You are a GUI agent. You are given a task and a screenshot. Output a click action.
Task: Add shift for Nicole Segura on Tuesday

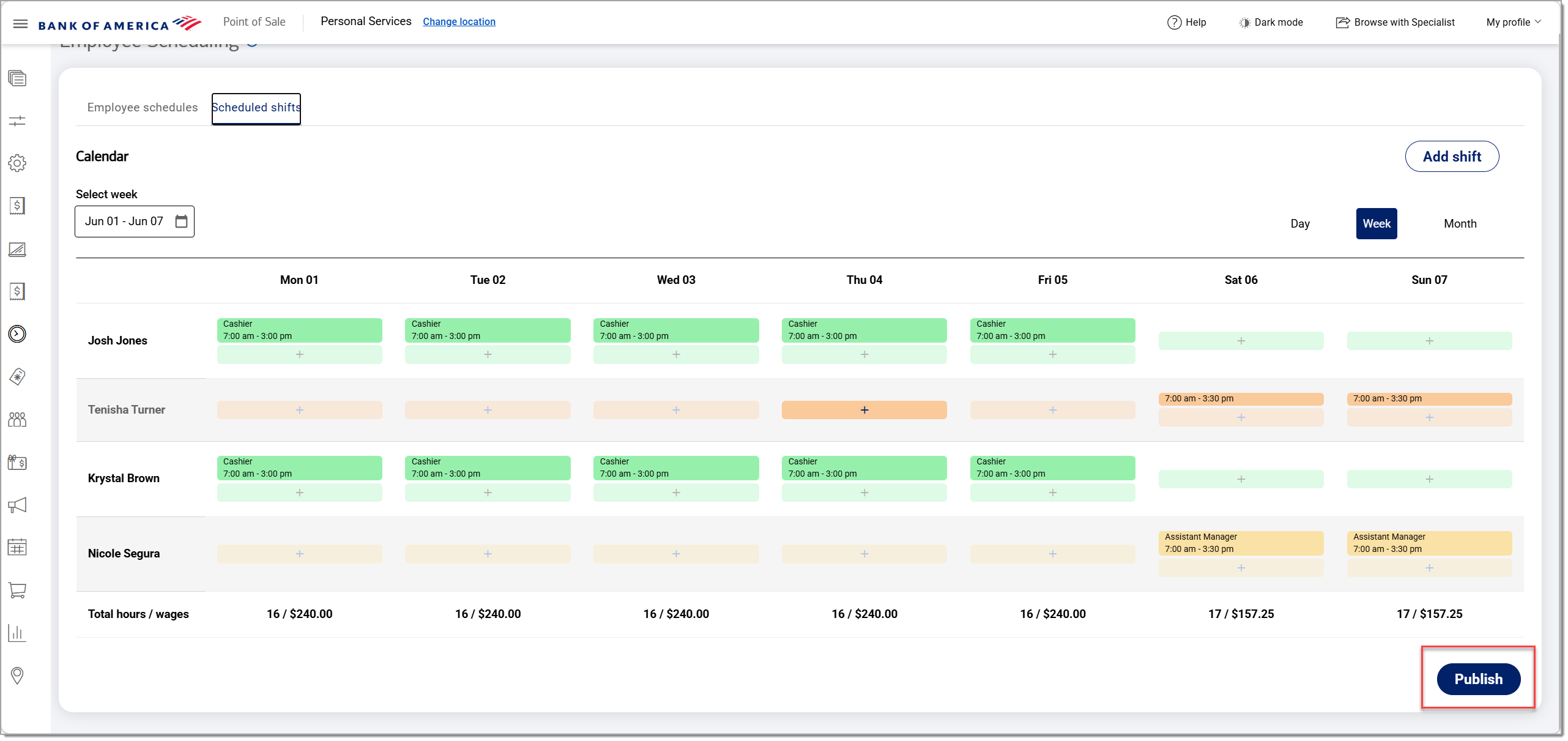click(488, 554)
